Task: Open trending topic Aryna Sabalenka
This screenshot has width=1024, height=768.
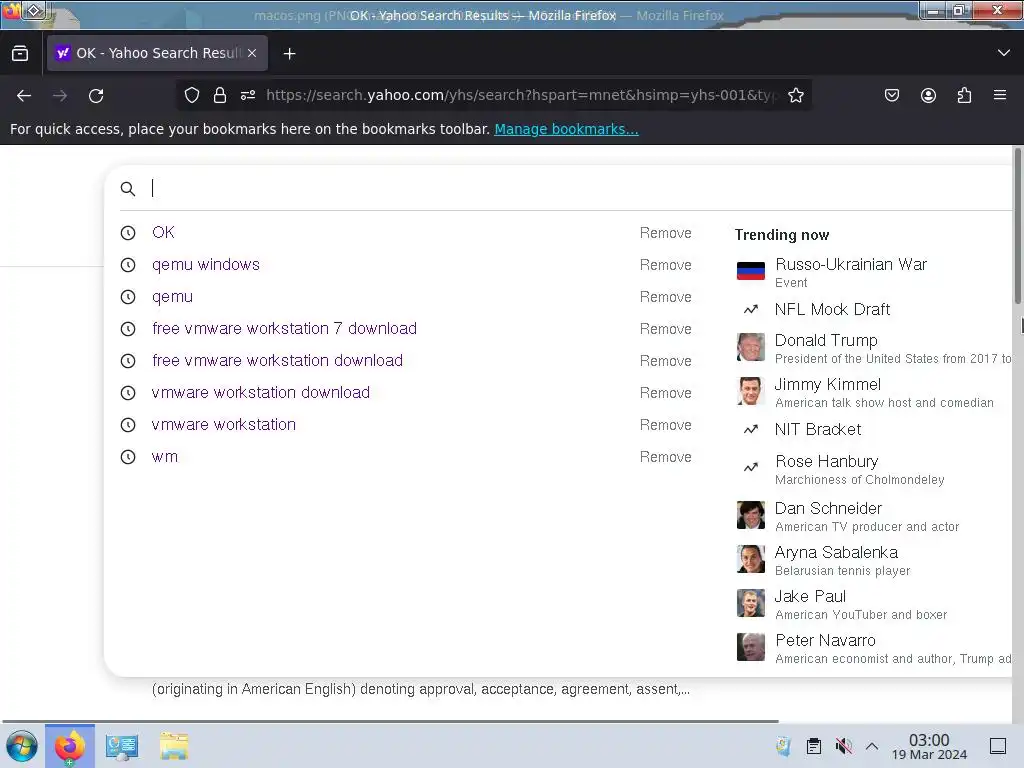Action: coord(836,552)
